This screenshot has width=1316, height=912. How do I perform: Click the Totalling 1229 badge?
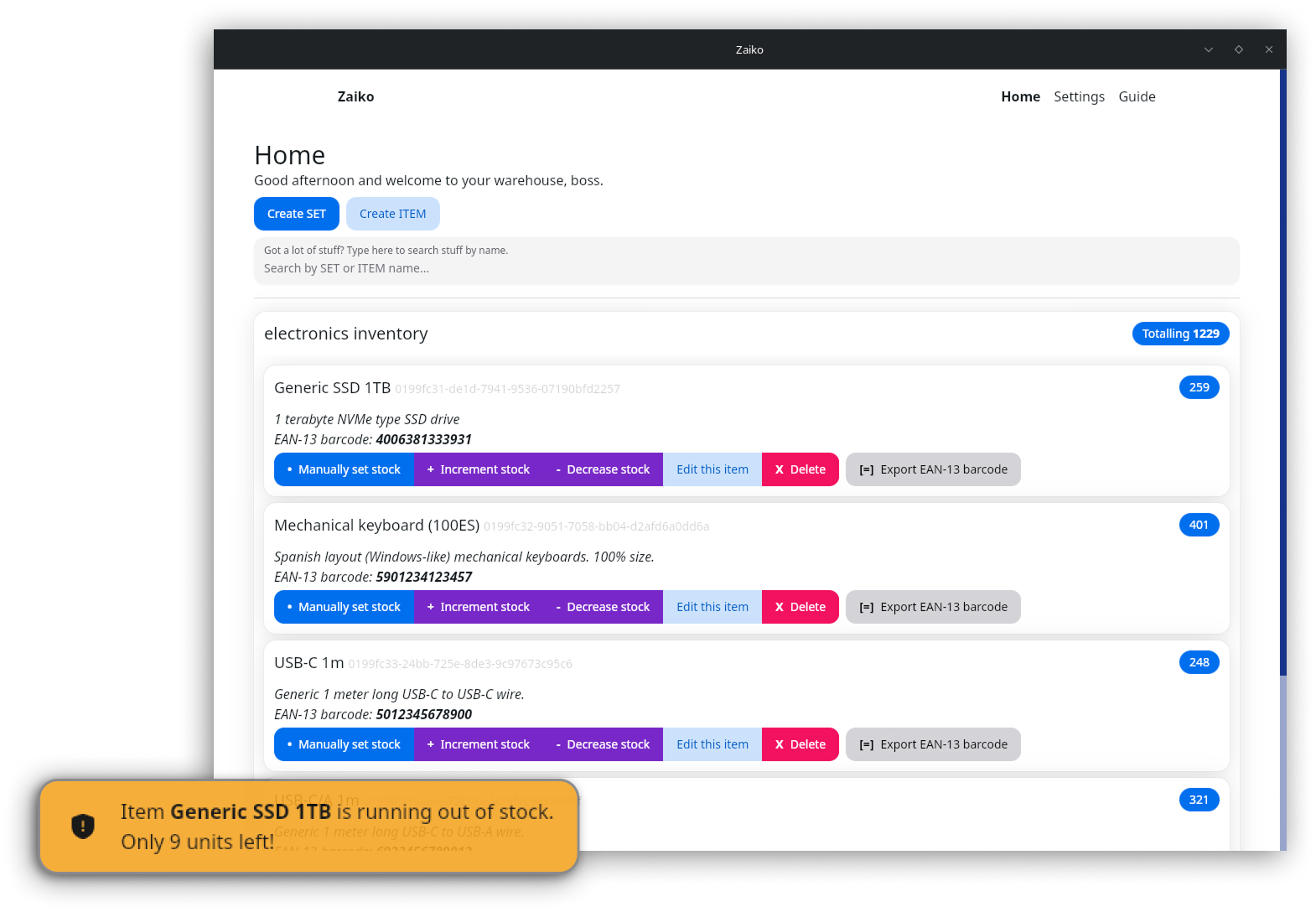pos(1180,334)
